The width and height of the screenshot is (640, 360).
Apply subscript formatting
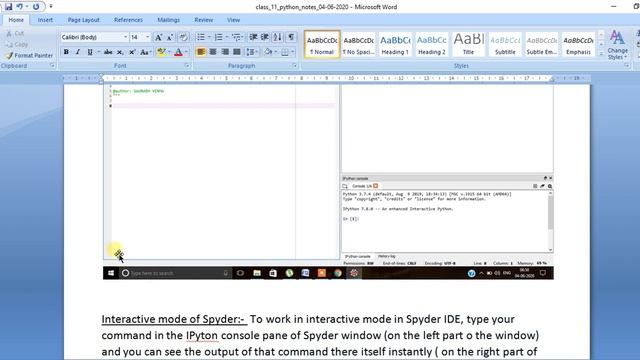(120, 52)
